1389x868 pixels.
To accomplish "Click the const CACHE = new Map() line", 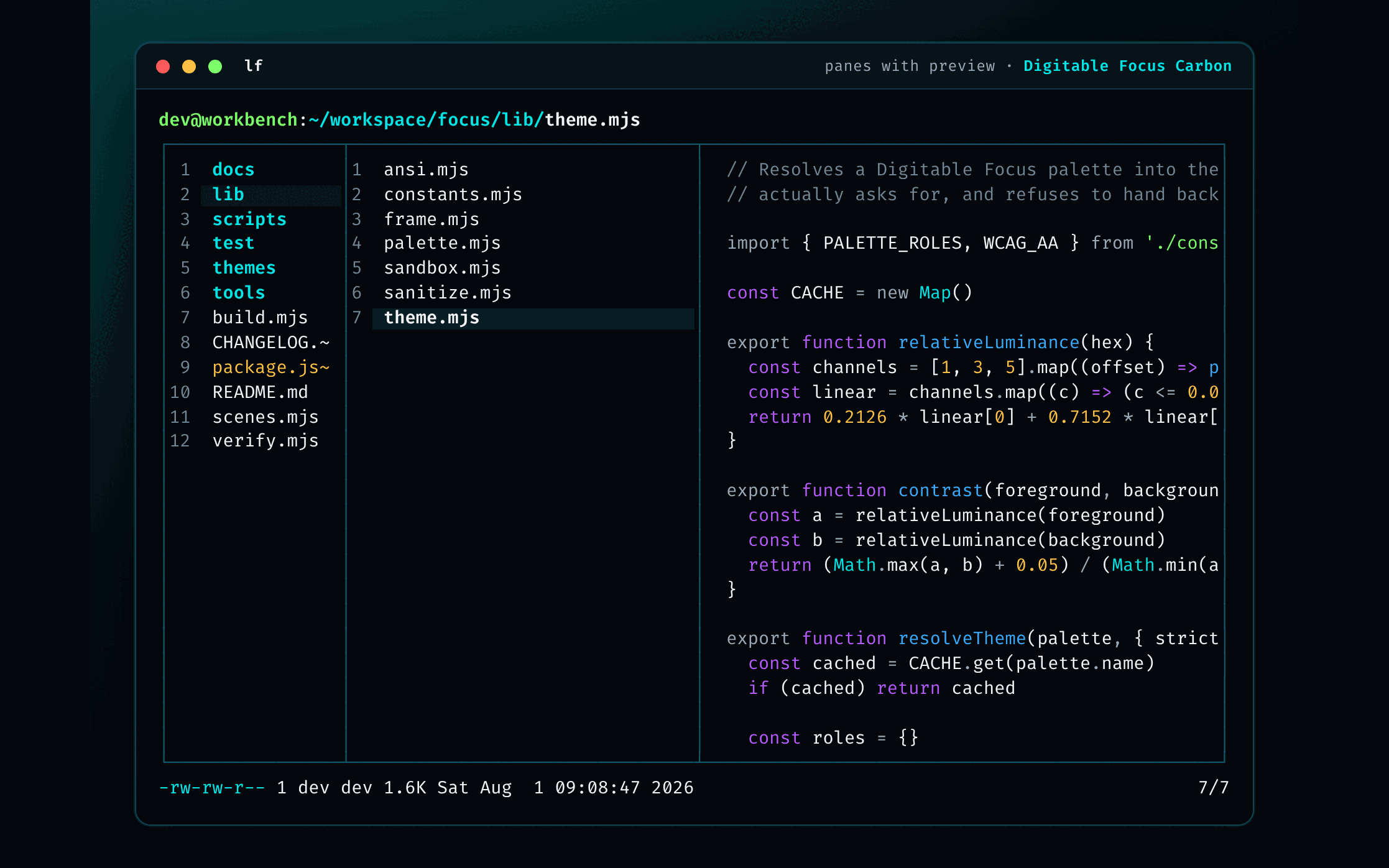I will (x=849, y=293).
